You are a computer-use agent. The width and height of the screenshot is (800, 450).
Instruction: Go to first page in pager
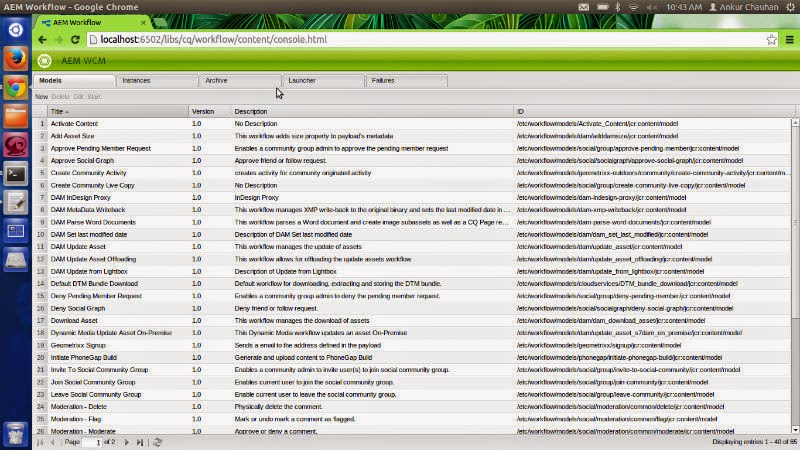40,442
